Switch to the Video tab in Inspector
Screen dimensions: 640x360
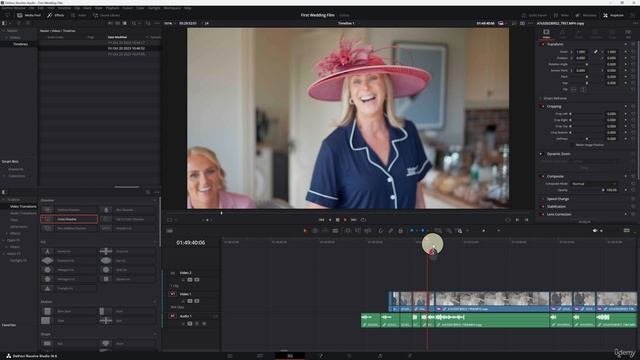546,33
